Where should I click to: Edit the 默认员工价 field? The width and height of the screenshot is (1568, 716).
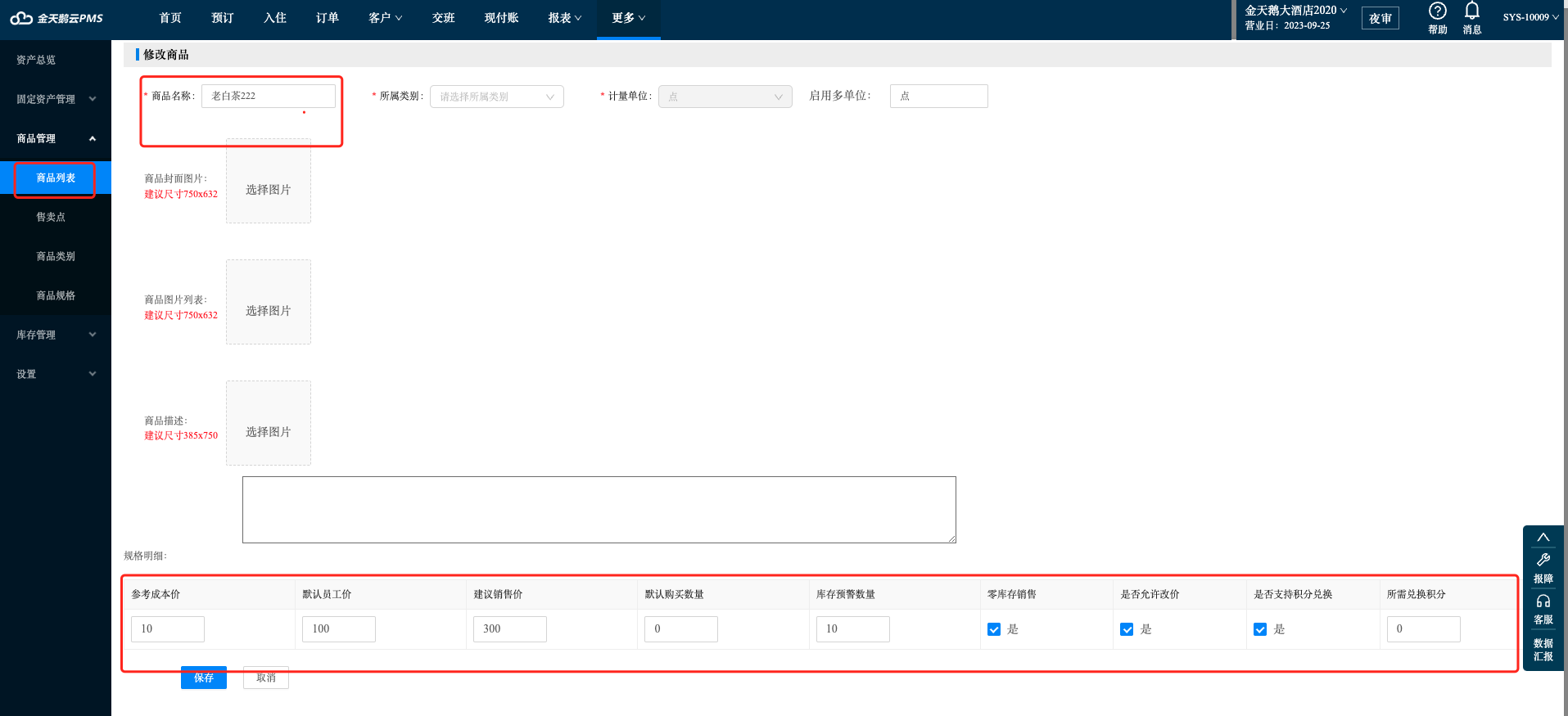pos(339,629)
